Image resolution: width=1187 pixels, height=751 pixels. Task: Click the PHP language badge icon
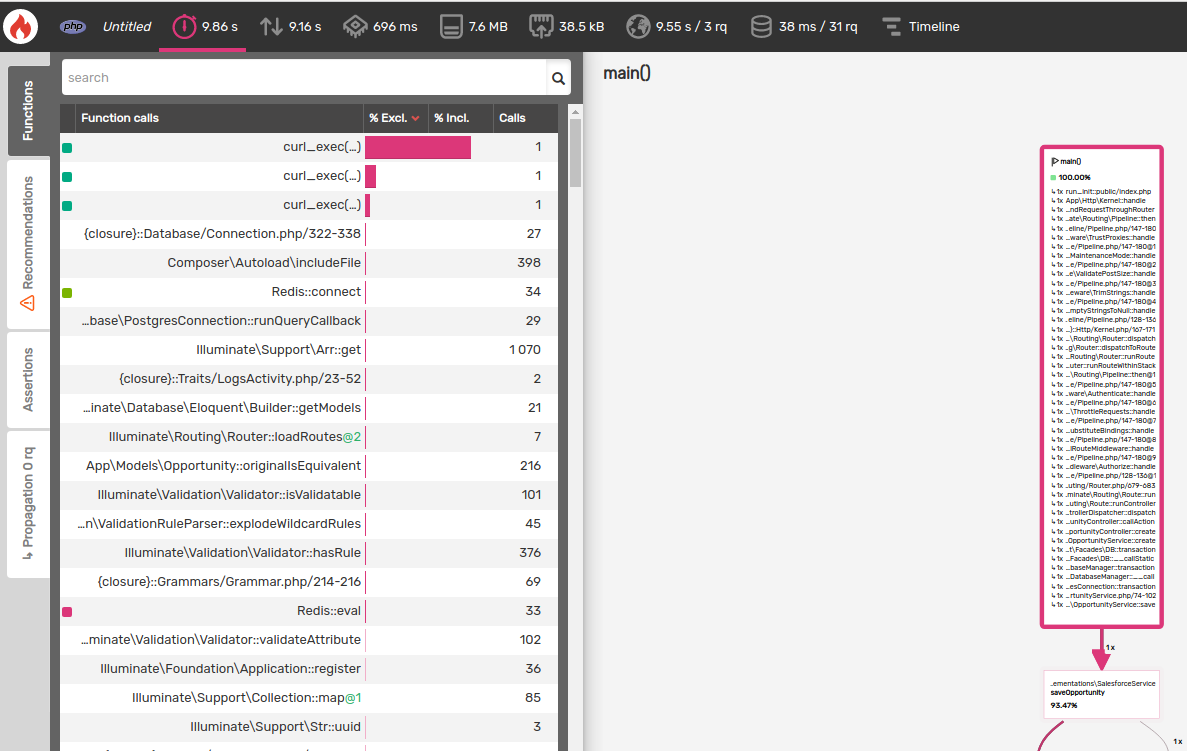(73, 26)
